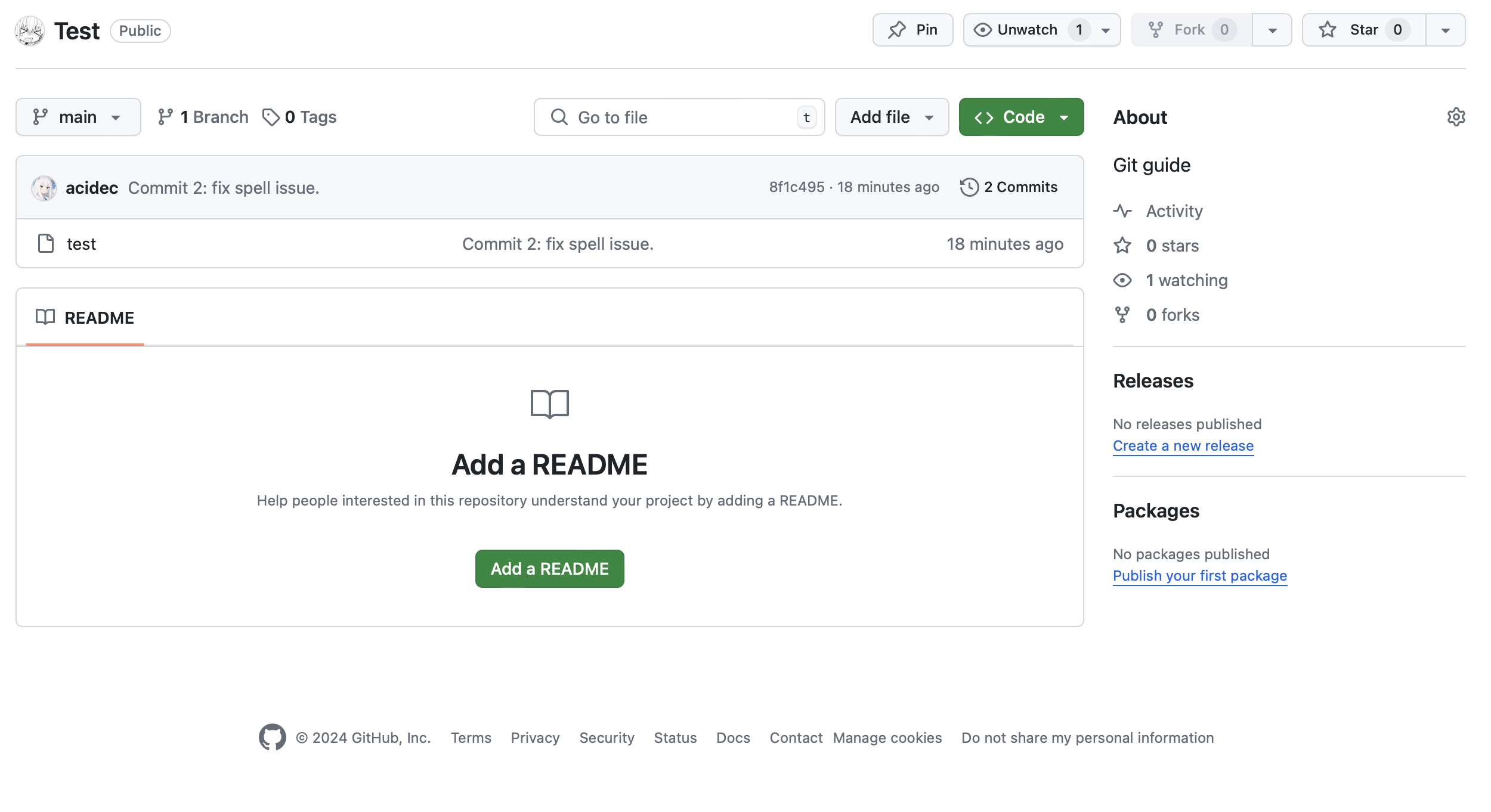Click the Fork button
The image size is (1491, 812).
click(x=1192, y=30)
